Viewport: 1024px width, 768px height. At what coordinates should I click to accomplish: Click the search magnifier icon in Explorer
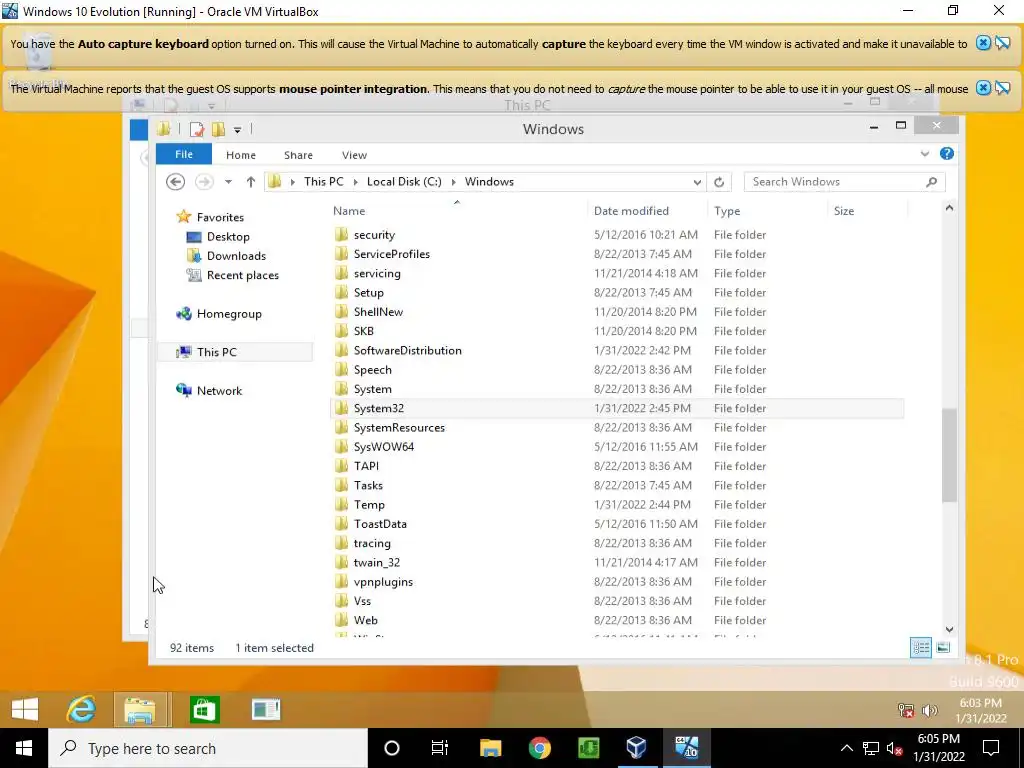(932, 182)
